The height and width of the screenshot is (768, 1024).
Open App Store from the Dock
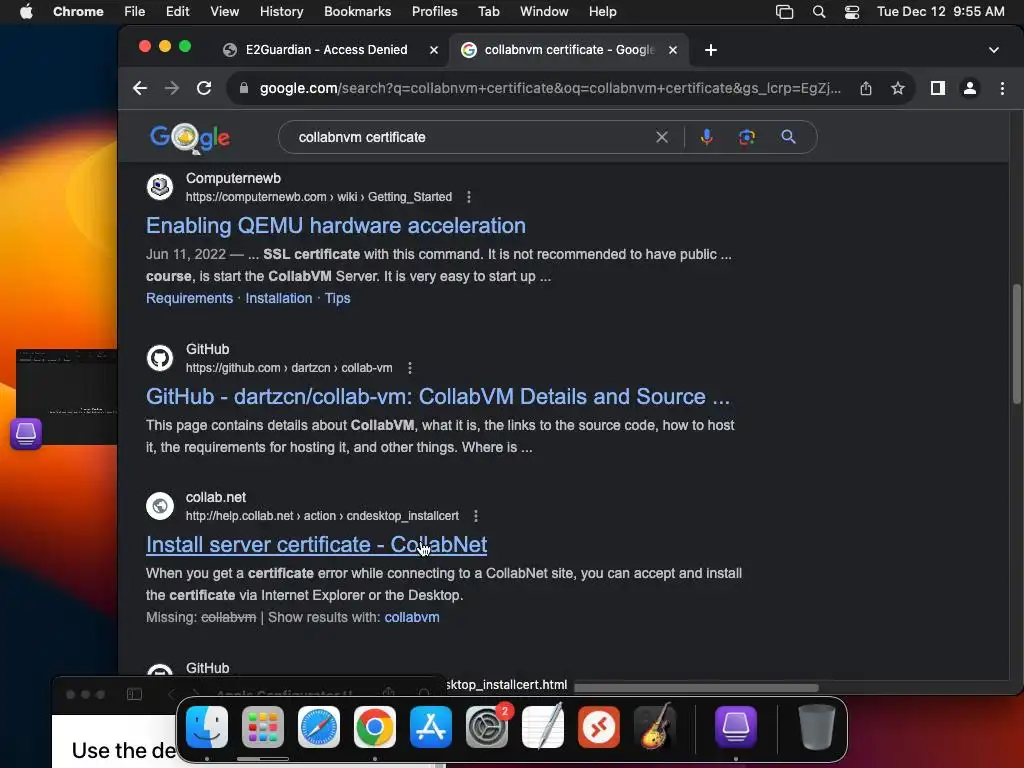coord(431,727)
